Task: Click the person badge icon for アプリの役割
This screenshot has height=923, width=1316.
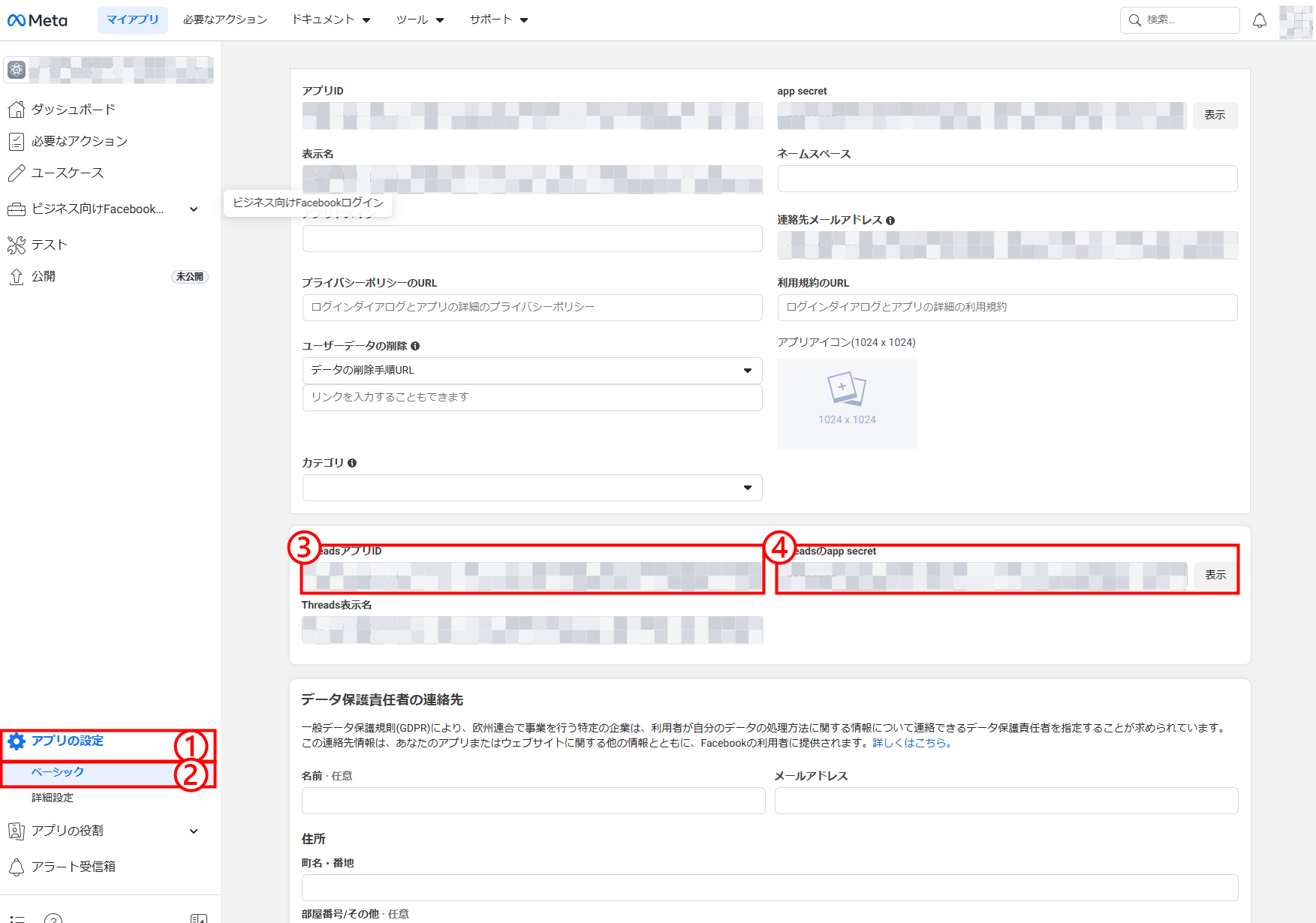Action: [16, 831]
